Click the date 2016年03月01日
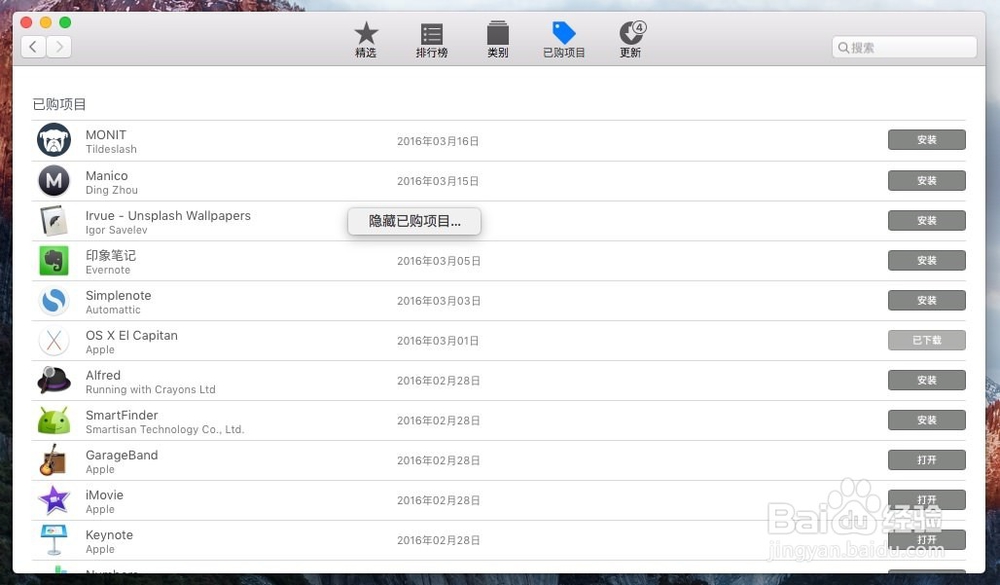Image resolution: width=1000 pixels, height=585 pixels. click(438, 341)
